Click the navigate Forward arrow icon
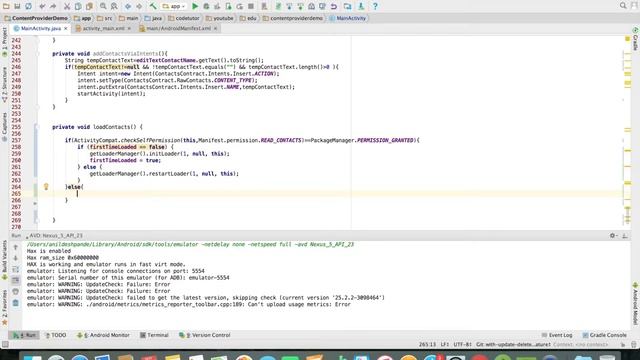This screenshot has width=640, height=360. point(139,6)
